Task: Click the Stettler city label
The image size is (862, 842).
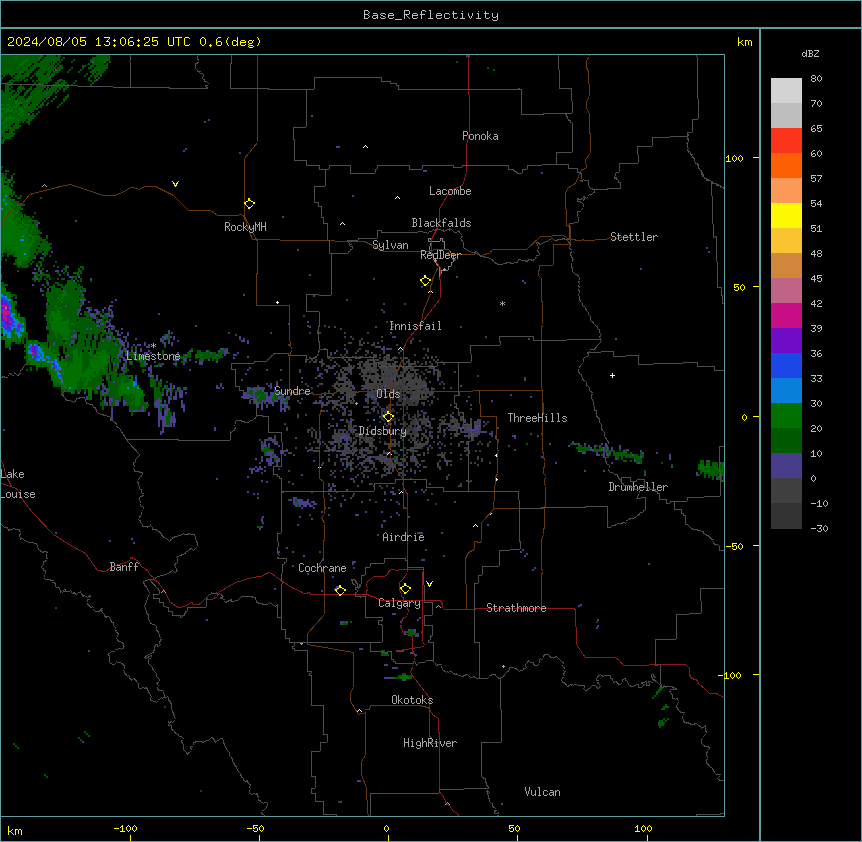Action: pyautogui.click(x=634, y=237)
